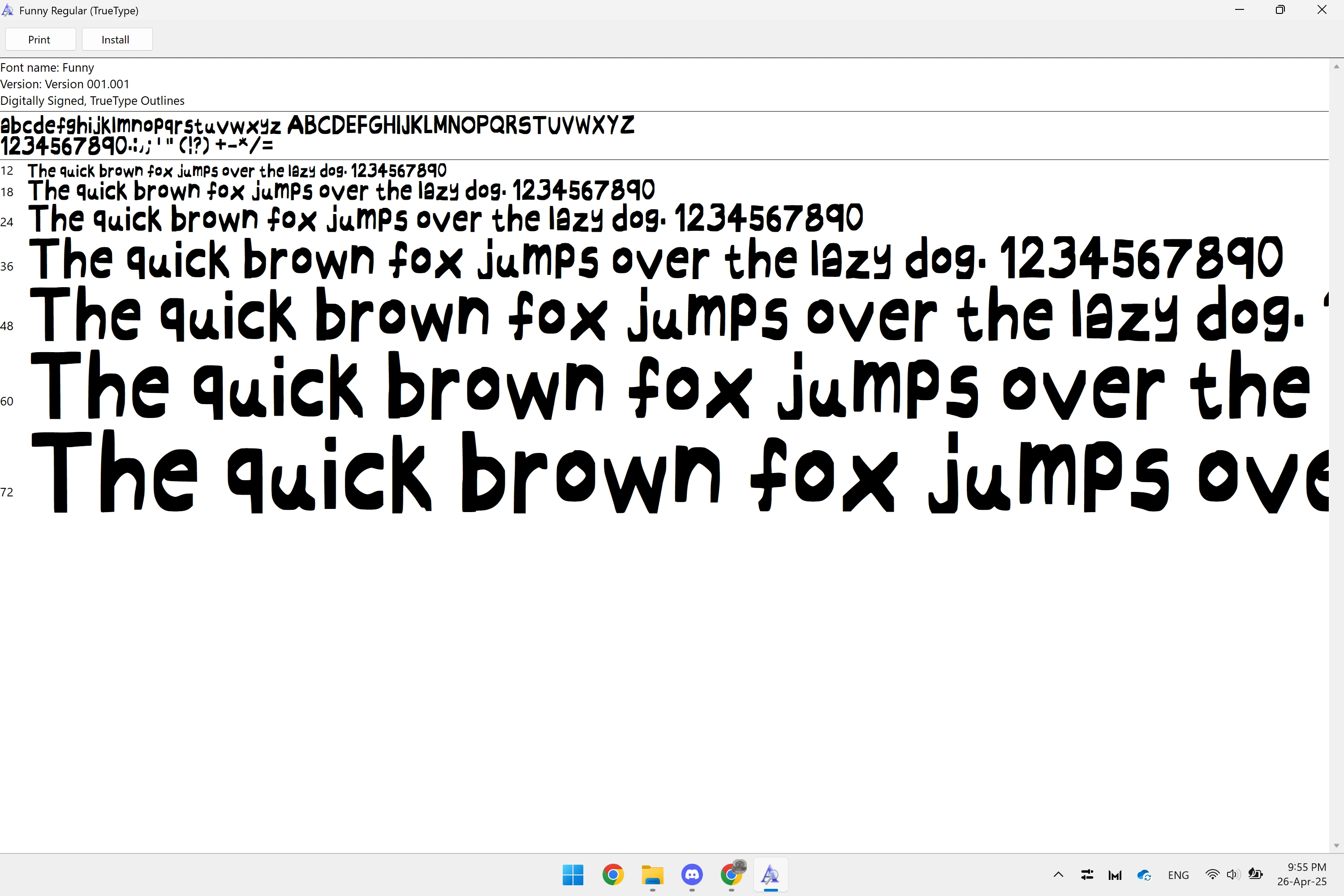This screenshot has width=1344, height=896.
Task: Print the Funny font preview
Action: [x=40, y=39]
